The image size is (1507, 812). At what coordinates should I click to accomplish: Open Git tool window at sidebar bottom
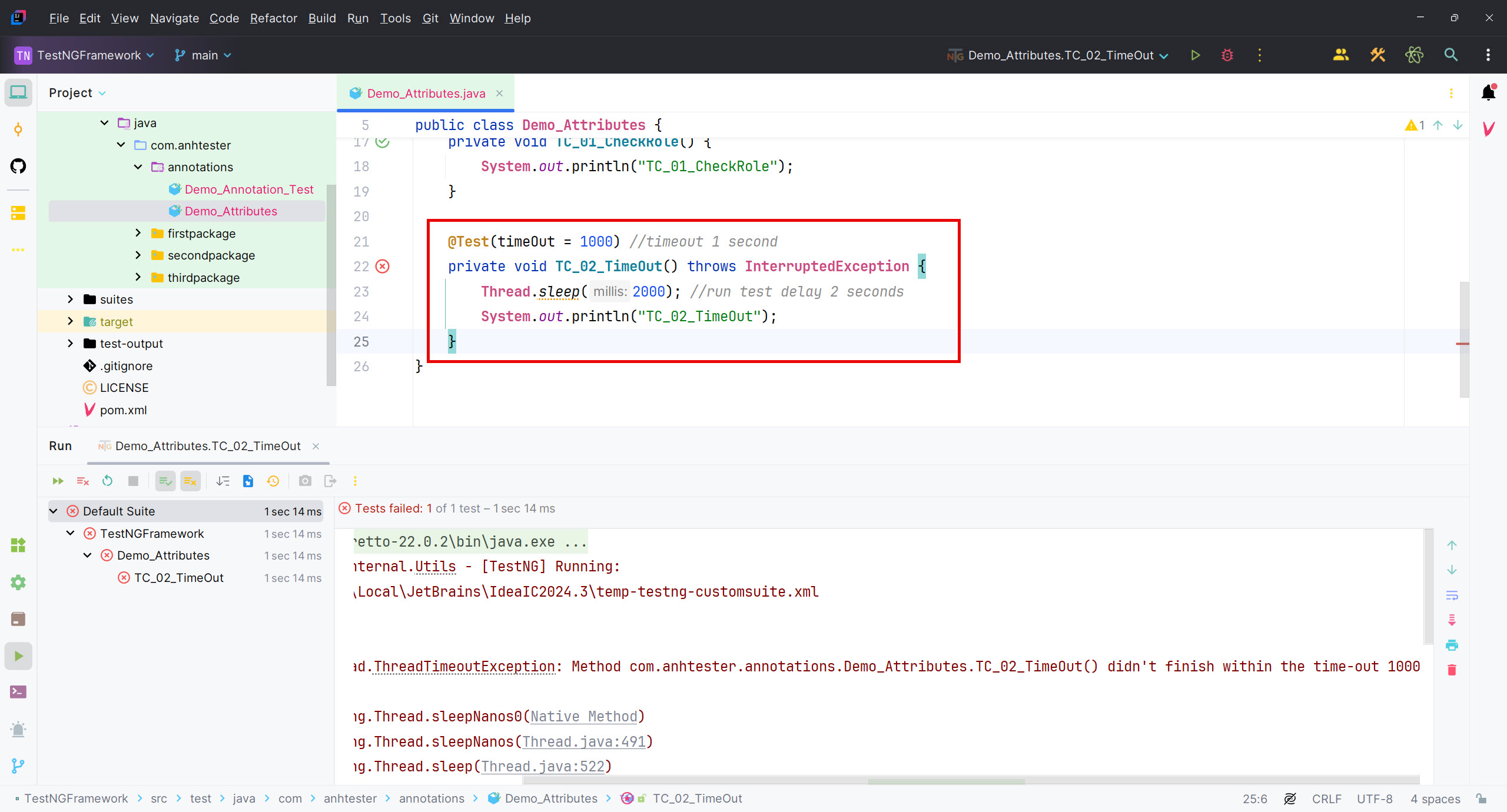point(18,766)
